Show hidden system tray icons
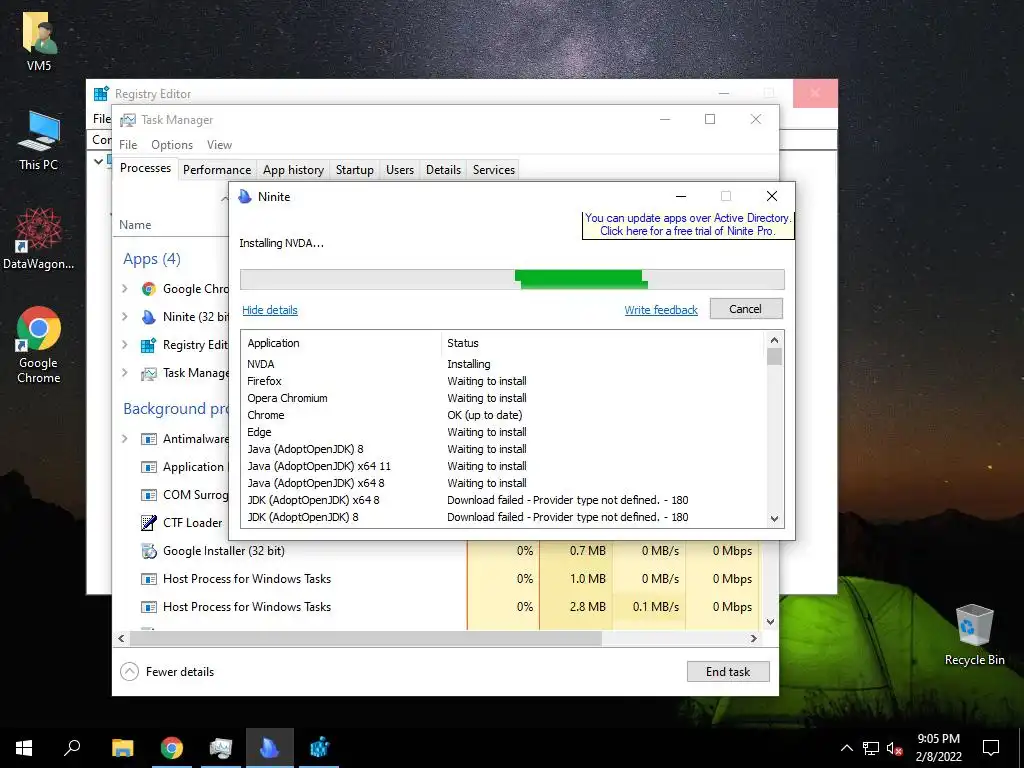This screenshot has width=1024, height=768. [x=846, y=748]
